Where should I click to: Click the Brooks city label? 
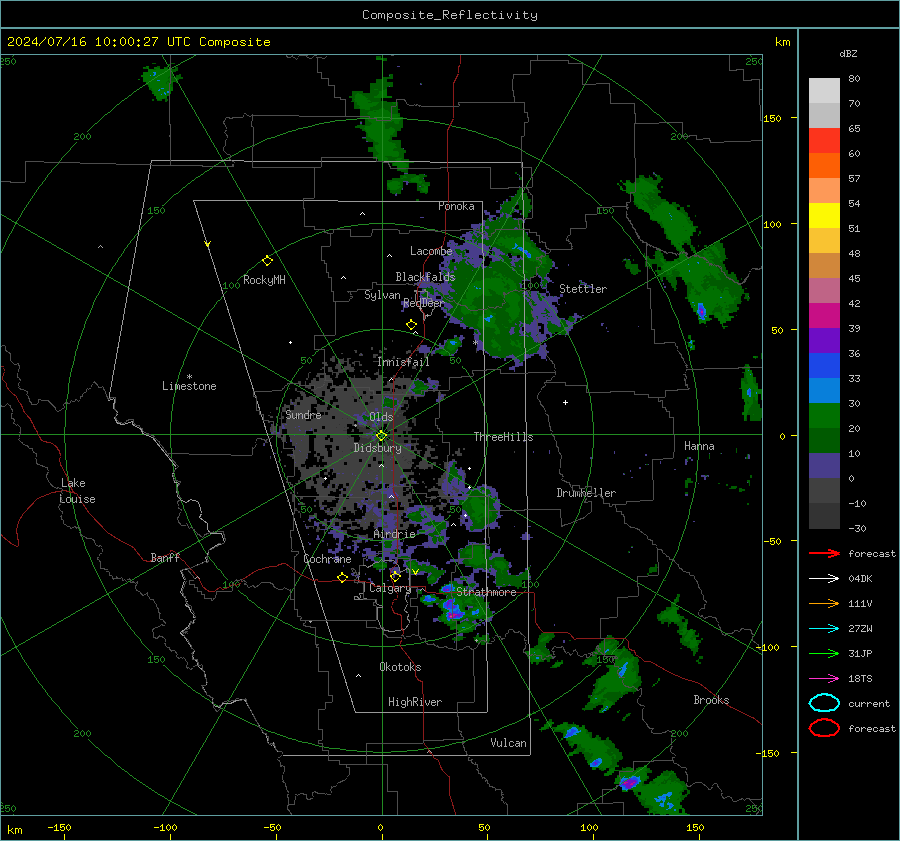point(711,700)
